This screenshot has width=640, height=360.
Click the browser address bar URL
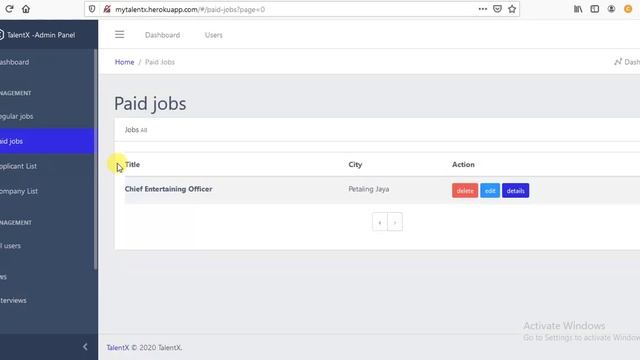[x=190, y=9]
